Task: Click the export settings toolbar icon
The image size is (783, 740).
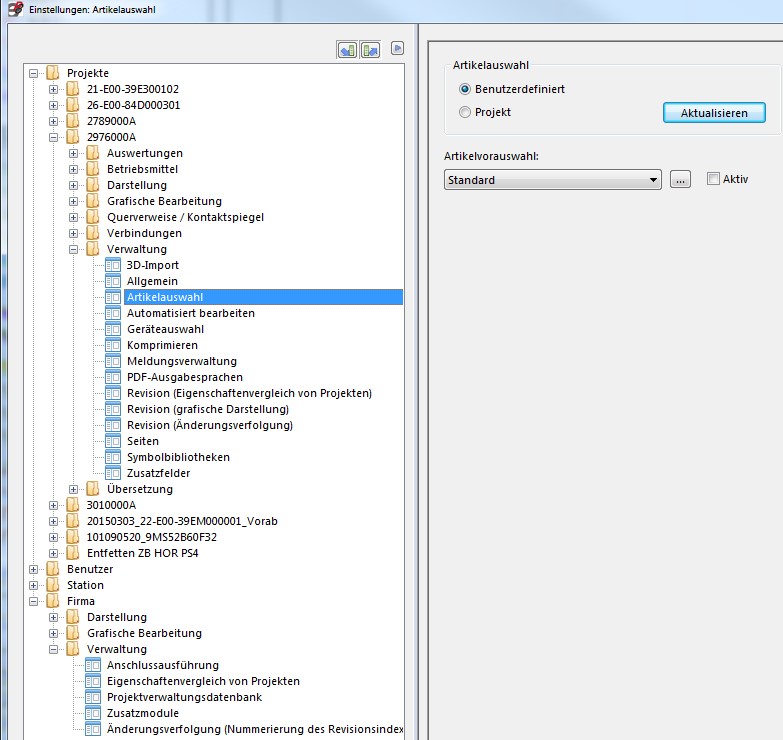Action: (x=371, y=50)
